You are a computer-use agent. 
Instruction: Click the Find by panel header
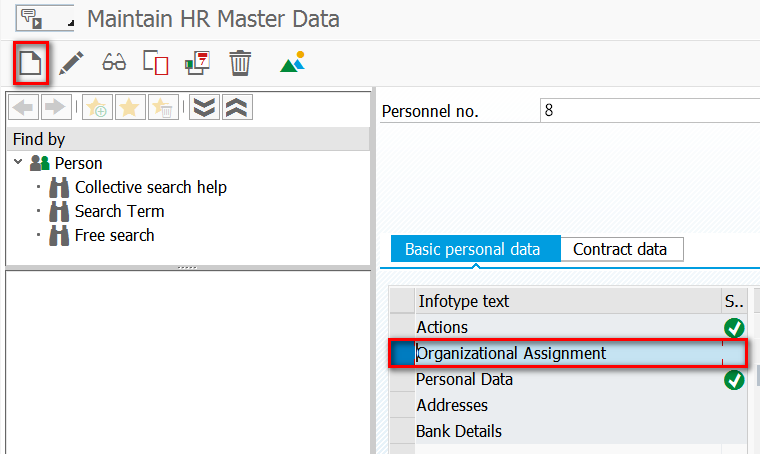point(188,139)
